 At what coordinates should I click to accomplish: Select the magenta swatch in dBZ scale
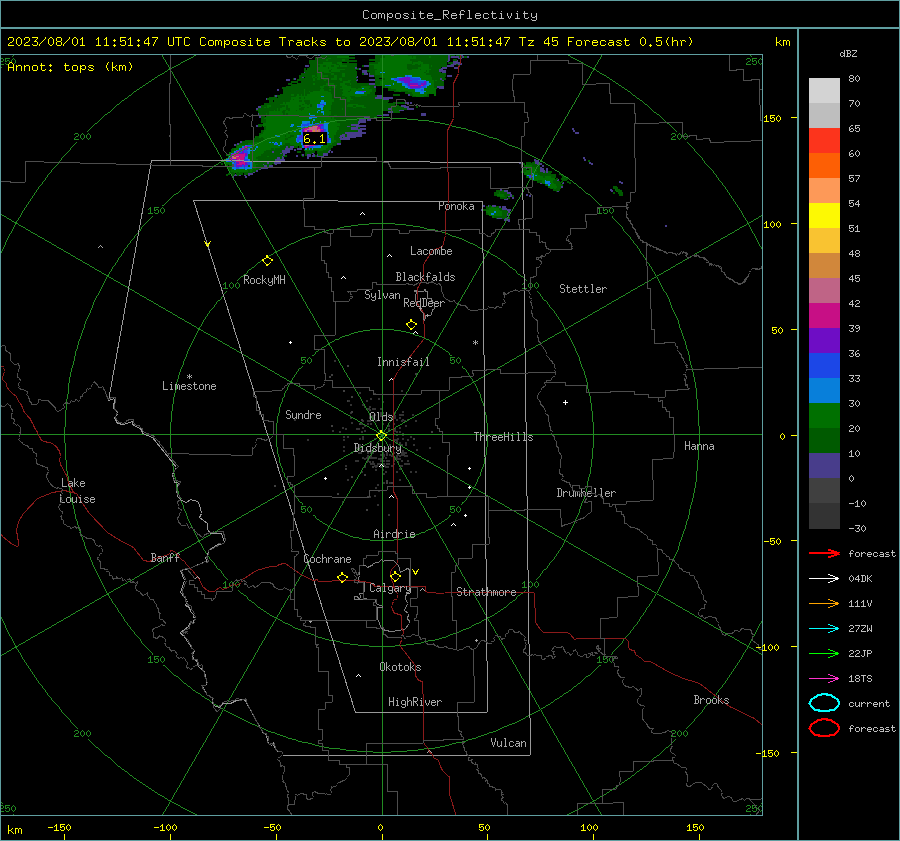(x=824, y=315)
